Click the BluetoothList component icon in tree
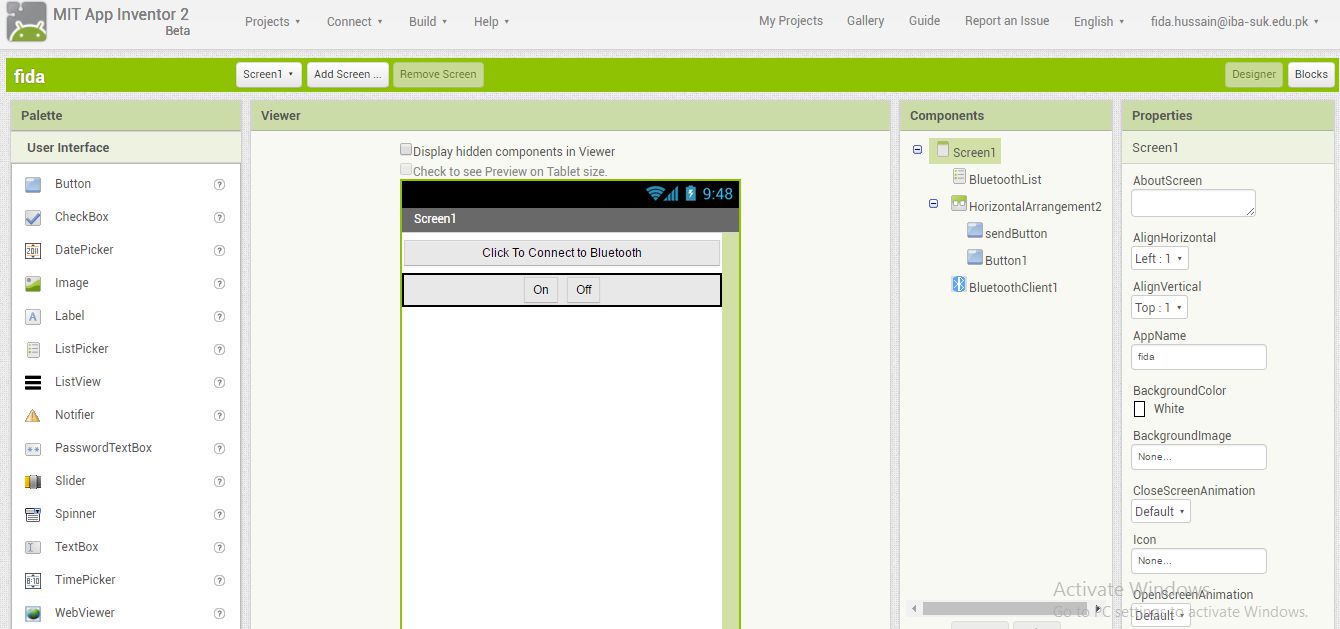The image size is (1340, 629). click(x=959, y=177)
